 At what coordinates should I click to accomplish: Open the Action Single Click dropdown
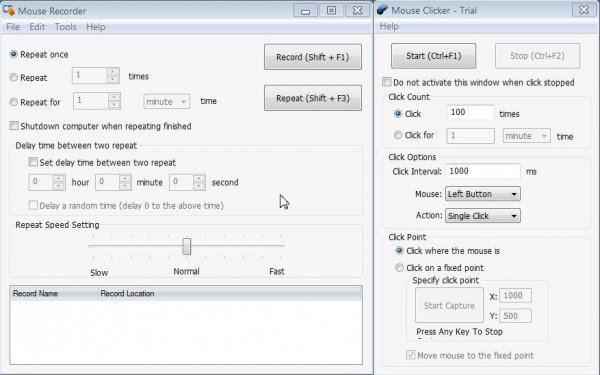[x=483, y=216]
